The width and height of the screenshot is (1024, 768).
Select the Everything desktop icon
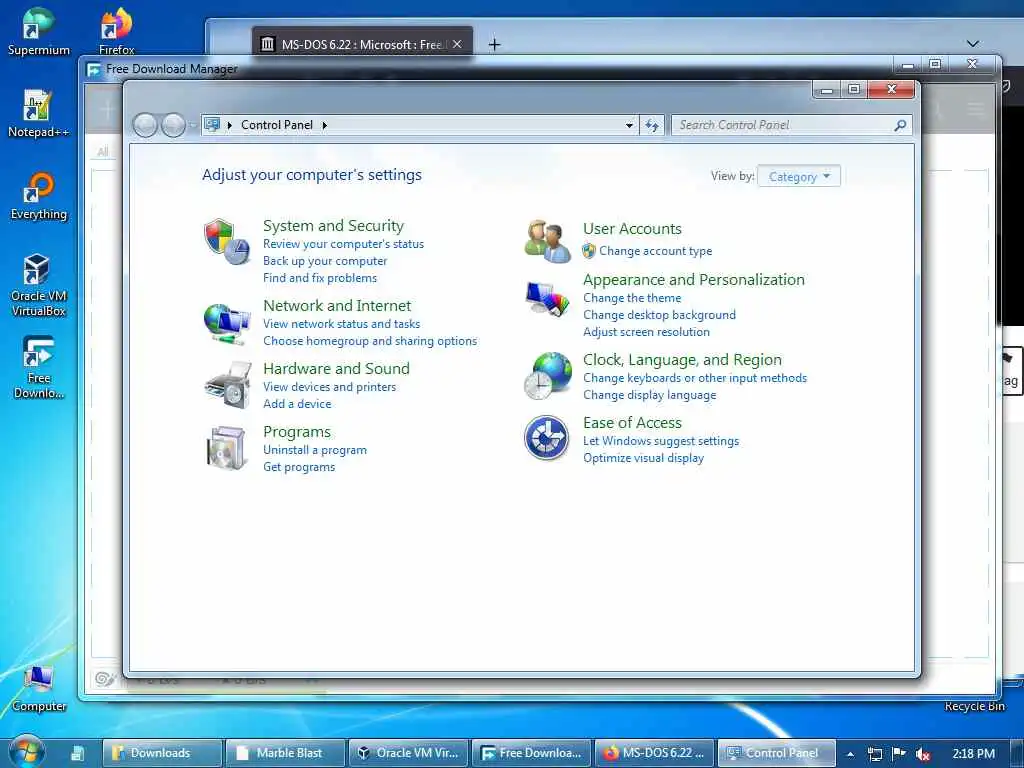[x=39, y=195]
